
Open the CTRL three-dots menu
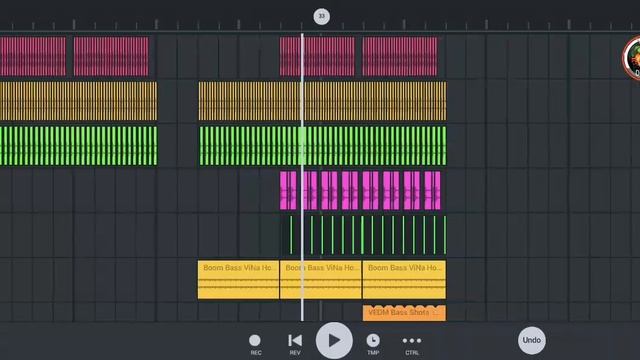click(x=412, y=344)
